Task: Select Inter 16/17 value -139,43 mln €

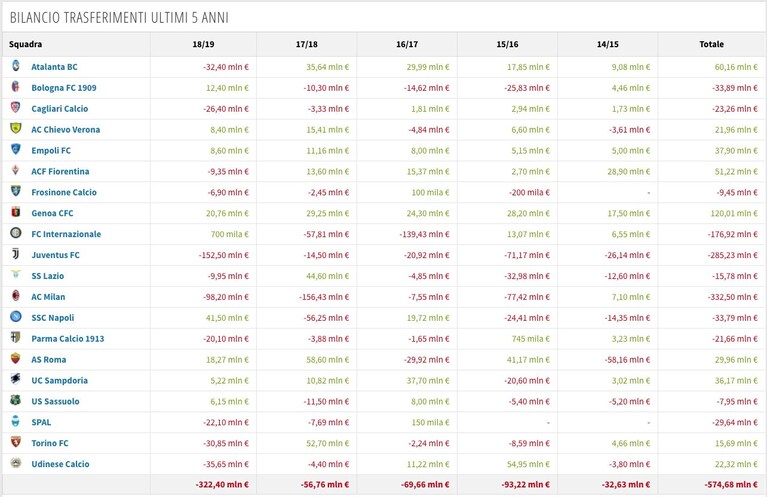Action: (x=424, y=234)
